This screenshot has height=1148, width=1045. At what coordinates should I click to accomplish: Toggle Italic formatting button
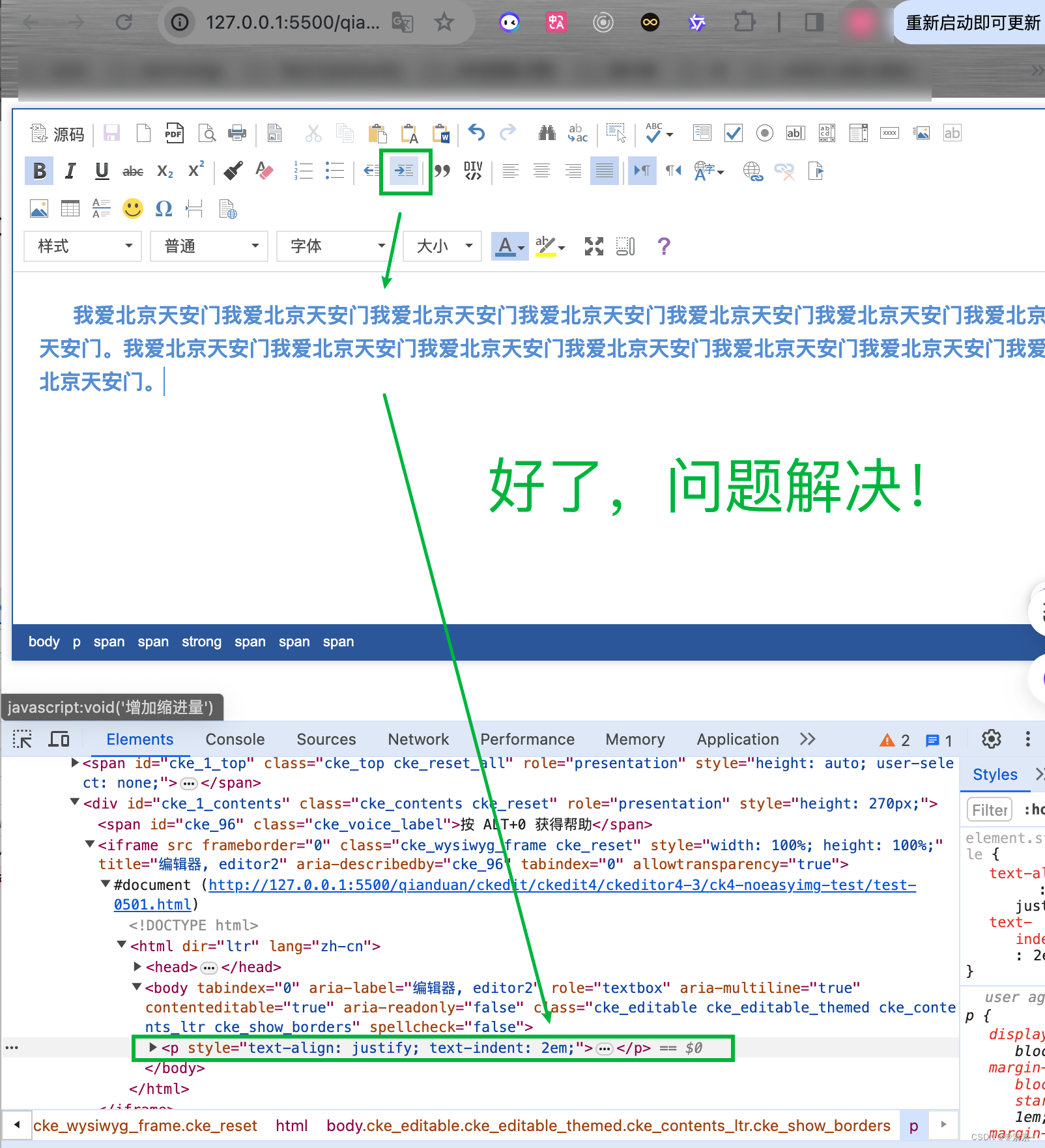[70, 171]
